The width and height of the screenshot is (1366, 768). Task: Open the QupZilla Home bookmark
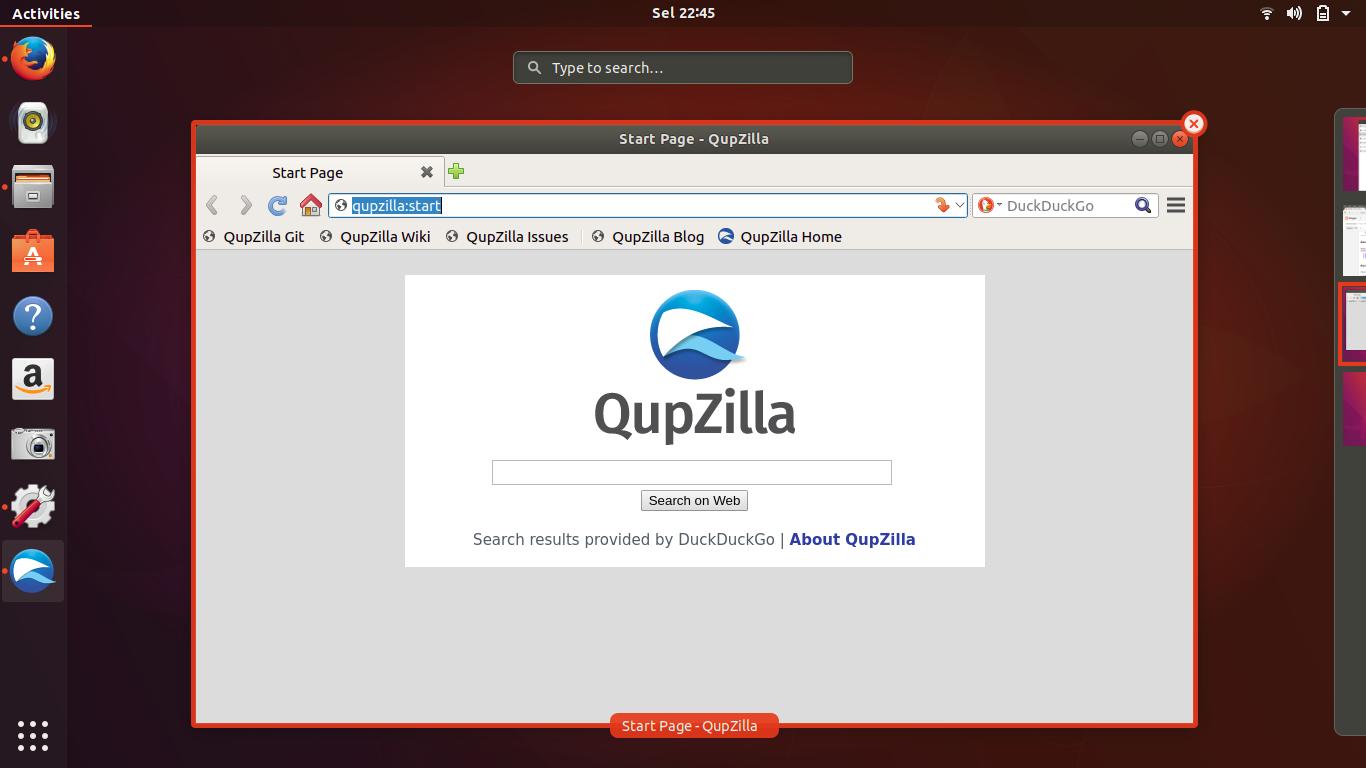(780, 237)
